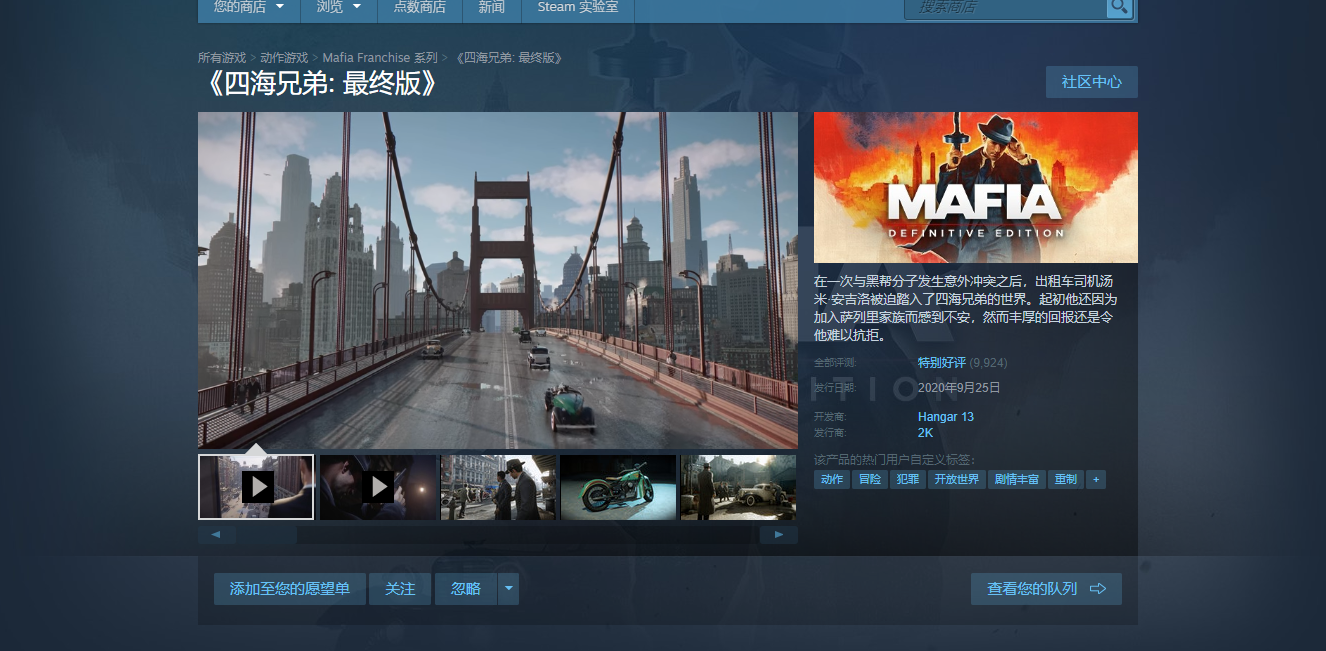
Task: Open screenshot thumbnail with vintage car and man
Action: tap(738, 487)
